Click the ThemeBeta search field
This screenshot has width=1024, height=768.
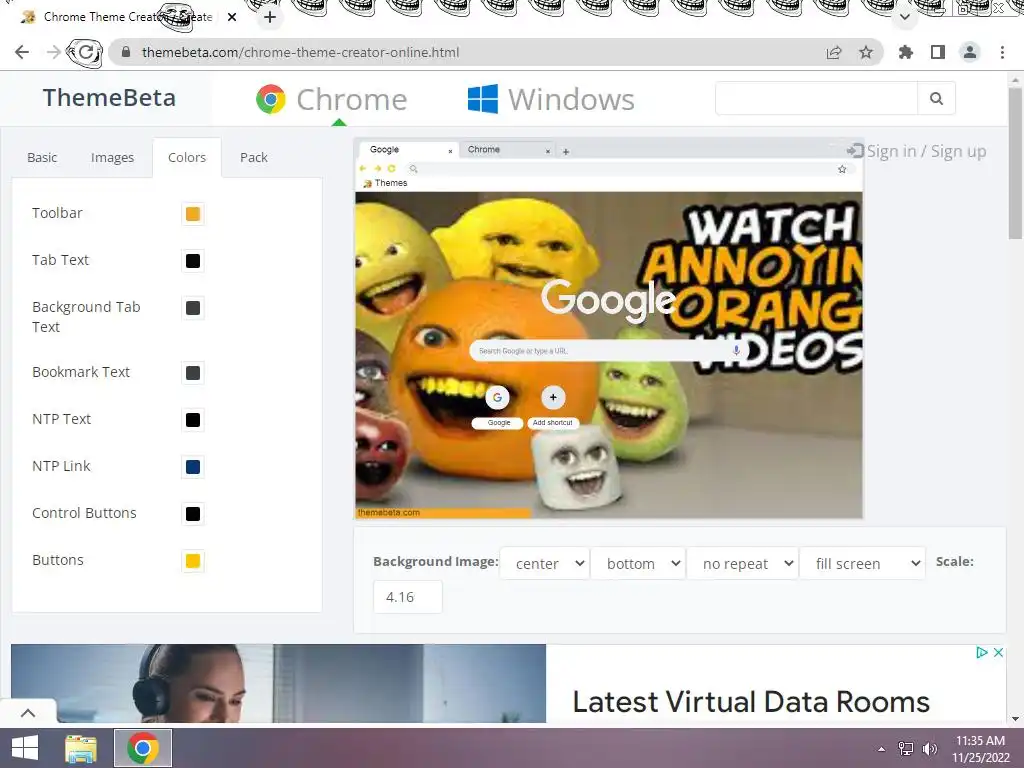pyautogui.click(x=816, y=99)
